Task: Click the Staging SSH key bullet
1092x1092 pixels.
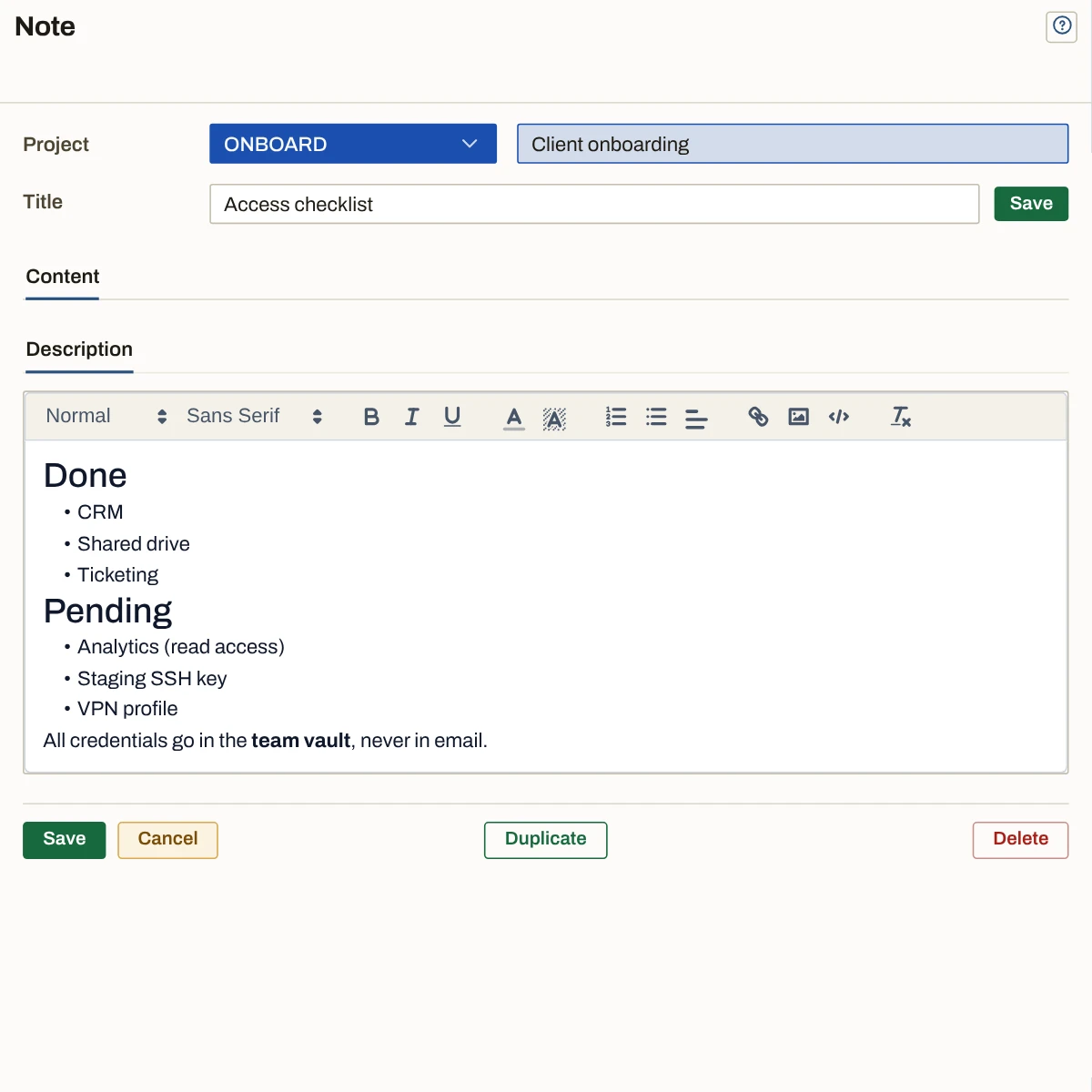Action: pos(152,679)
